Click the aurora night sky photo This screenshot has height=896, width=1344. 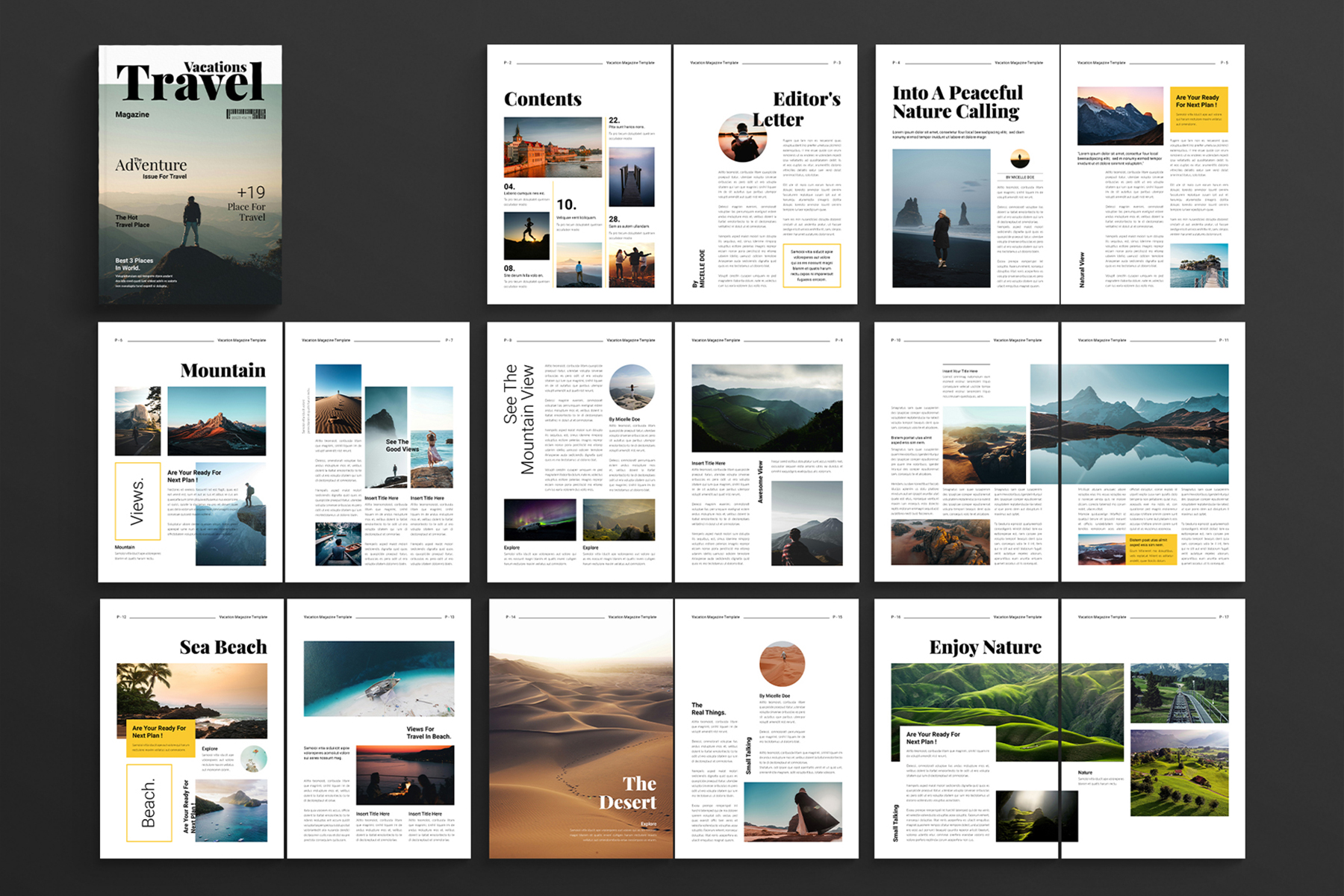(540, 520)
